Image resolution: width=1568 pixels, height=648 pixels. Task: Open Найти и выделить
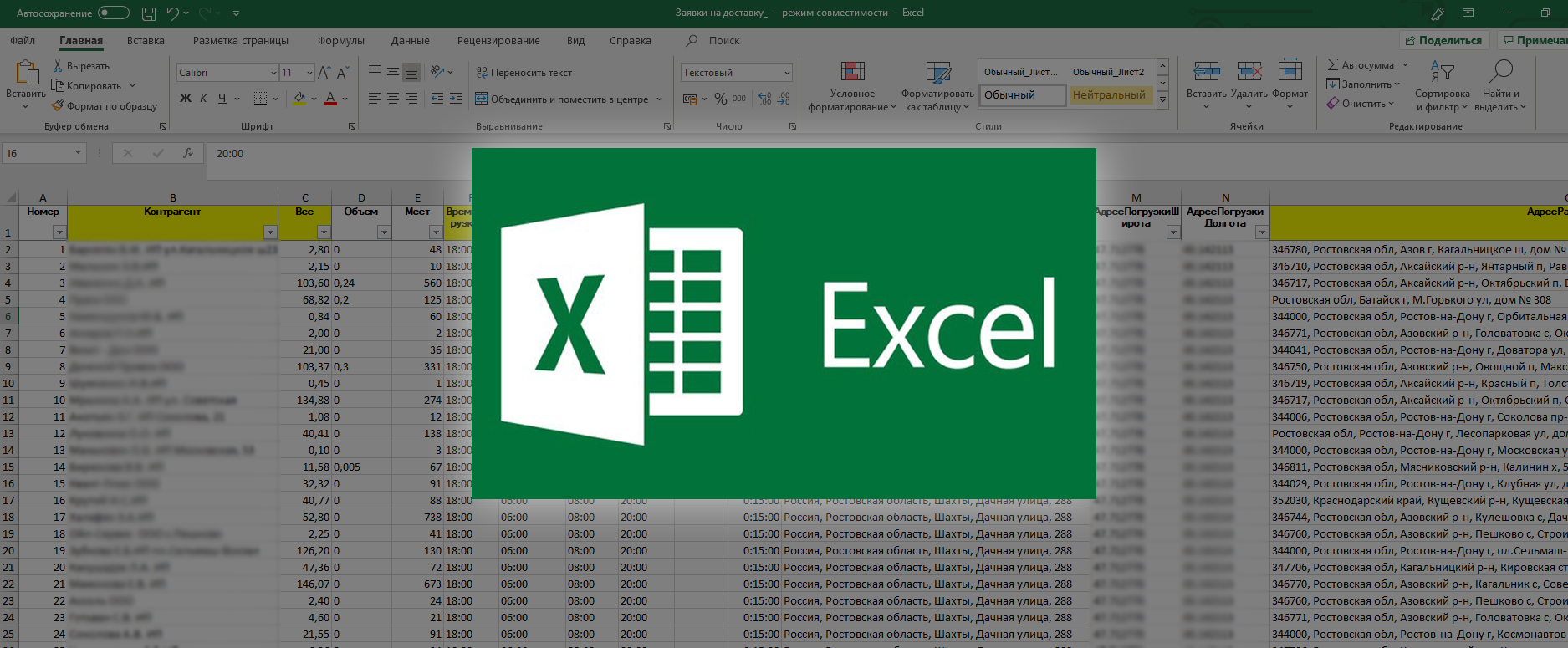(x=1500, y=86)
